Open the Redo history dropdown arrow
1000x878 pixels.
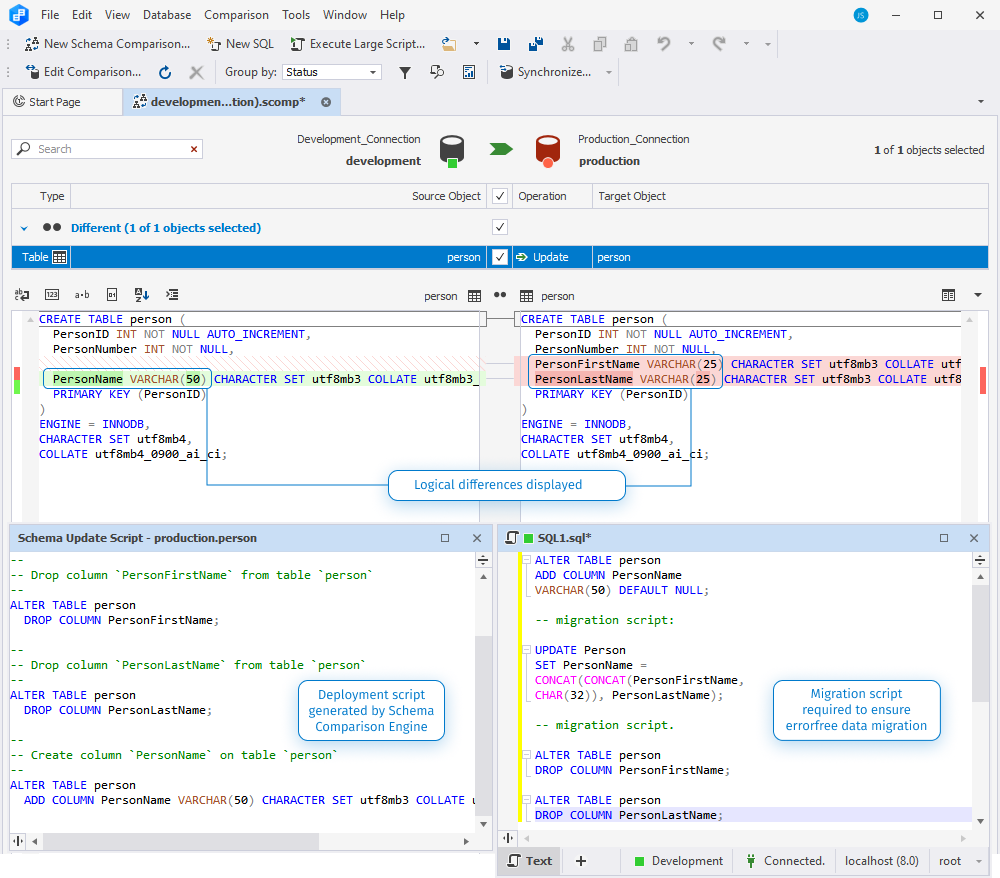tap(746, 44)
